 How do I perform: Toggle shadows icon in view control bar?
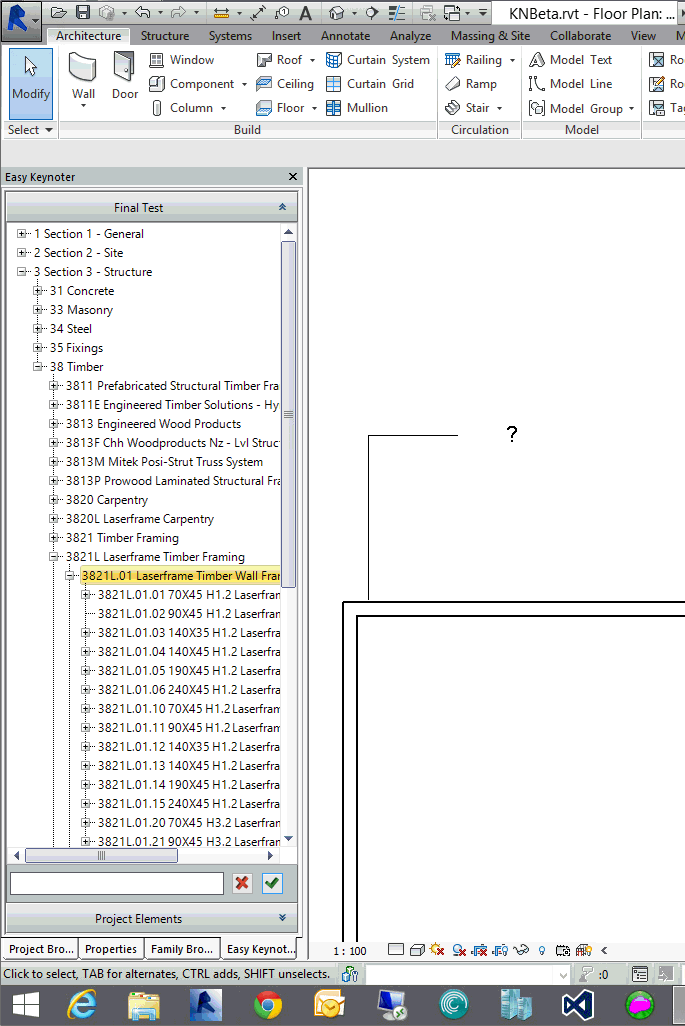click(x=459, y=949)
